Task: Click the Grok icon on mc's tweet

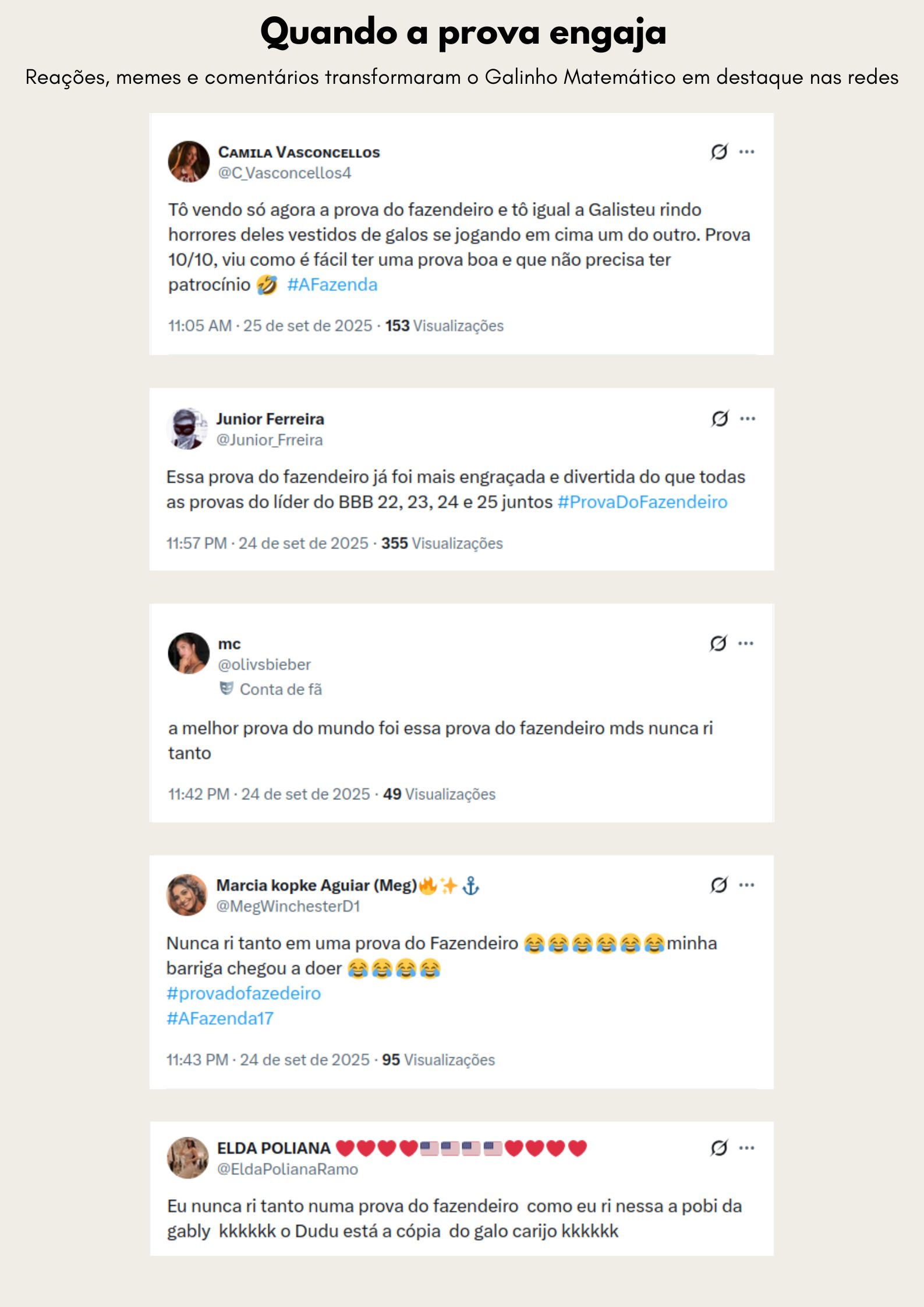Action: click(718, 643)
